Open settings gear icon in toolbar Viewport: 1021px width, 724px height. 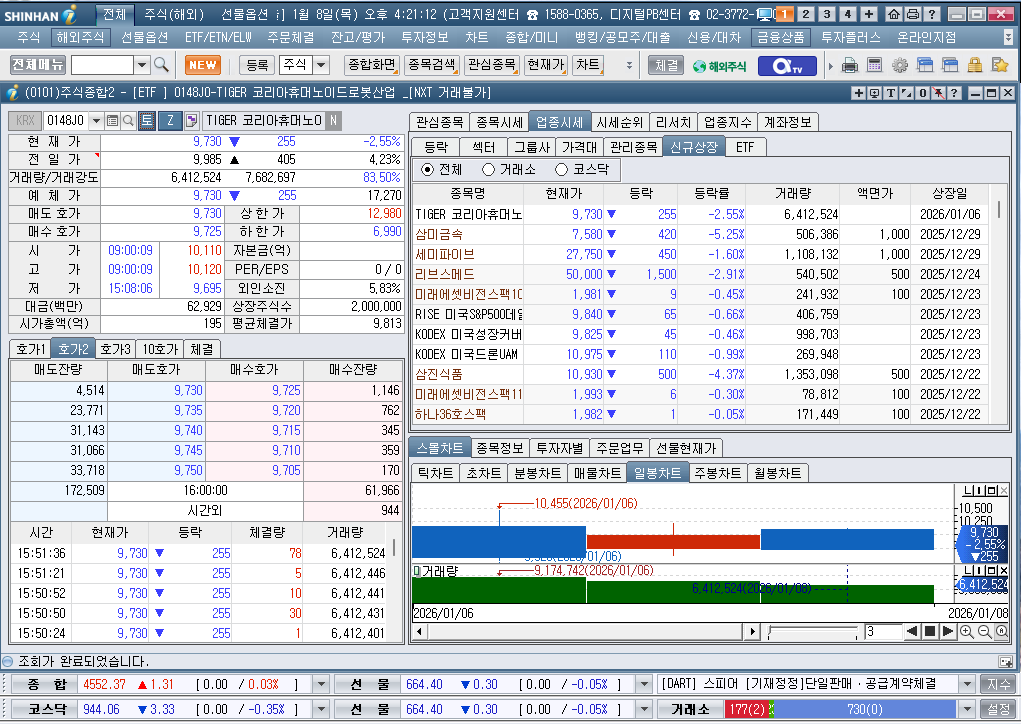coord(900,65)
